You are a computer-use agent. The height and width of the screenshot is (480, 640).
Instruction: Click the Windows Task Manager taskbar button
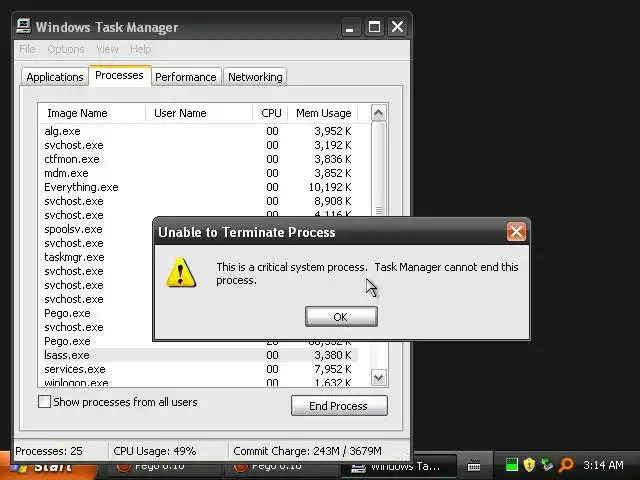tap(398, 467)
